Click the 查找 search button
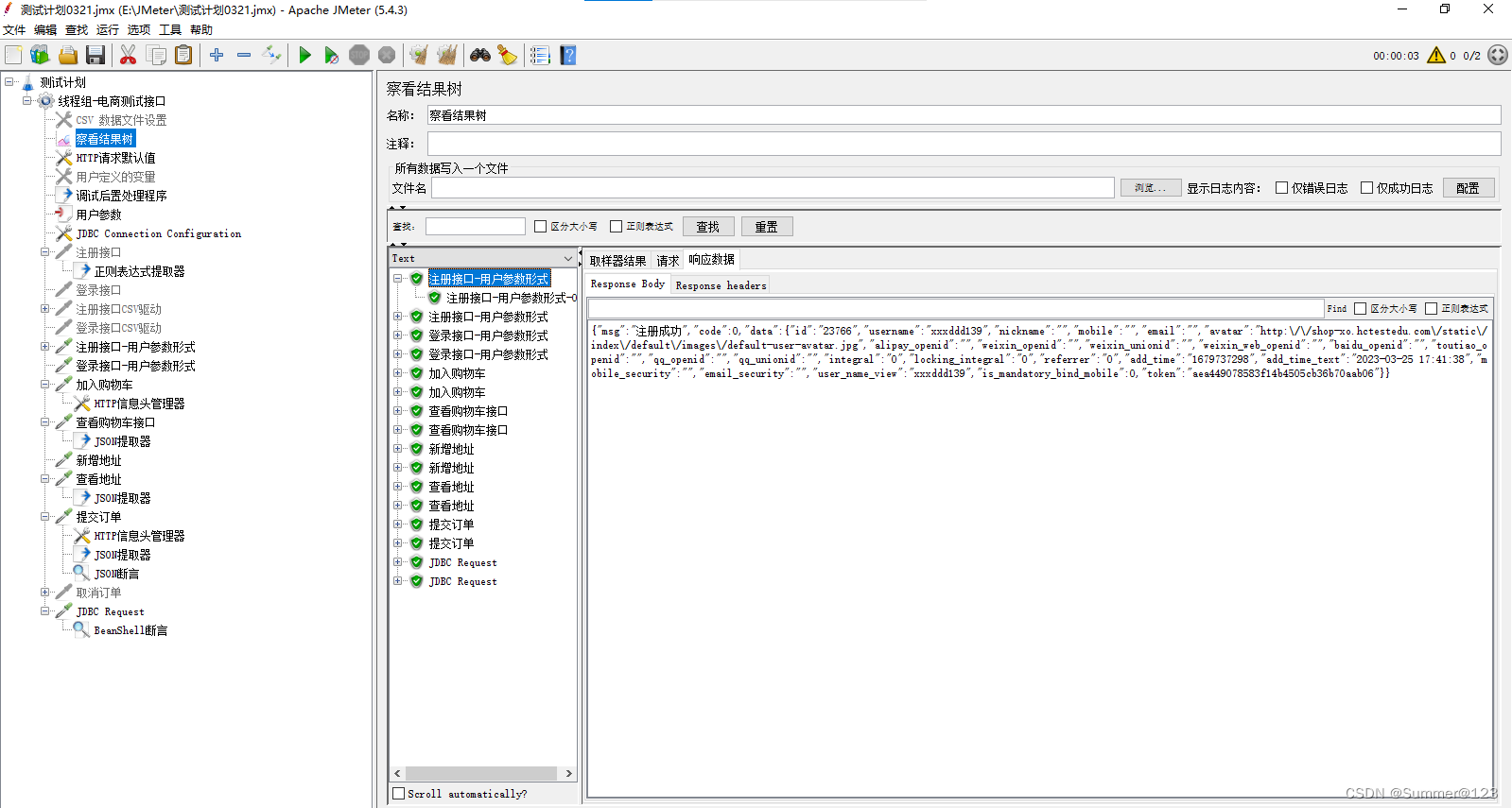The height and width of the screenshot is (808, 1512). tap(708, 227)
